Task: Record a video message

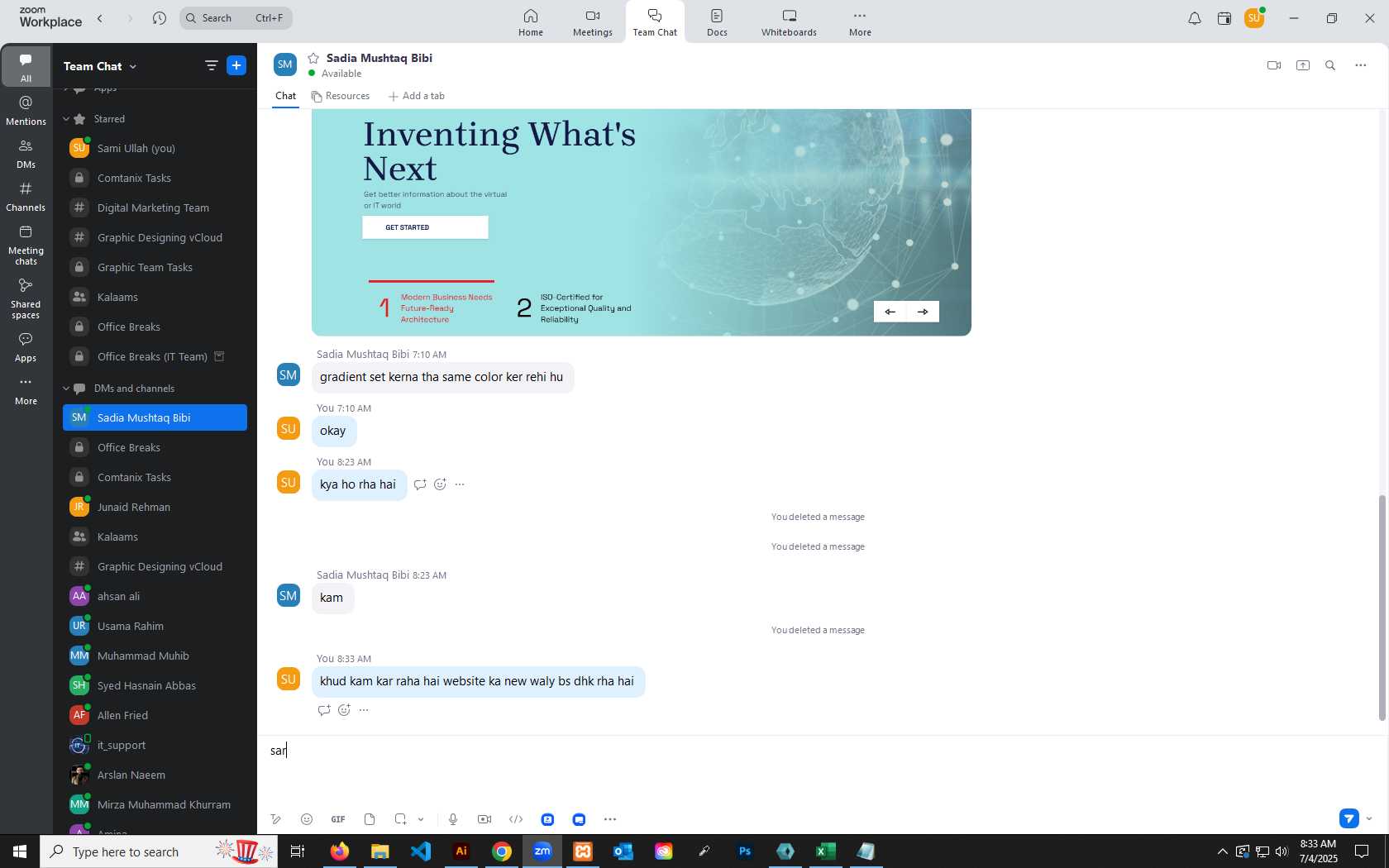Action: click(x=484, y=819)
